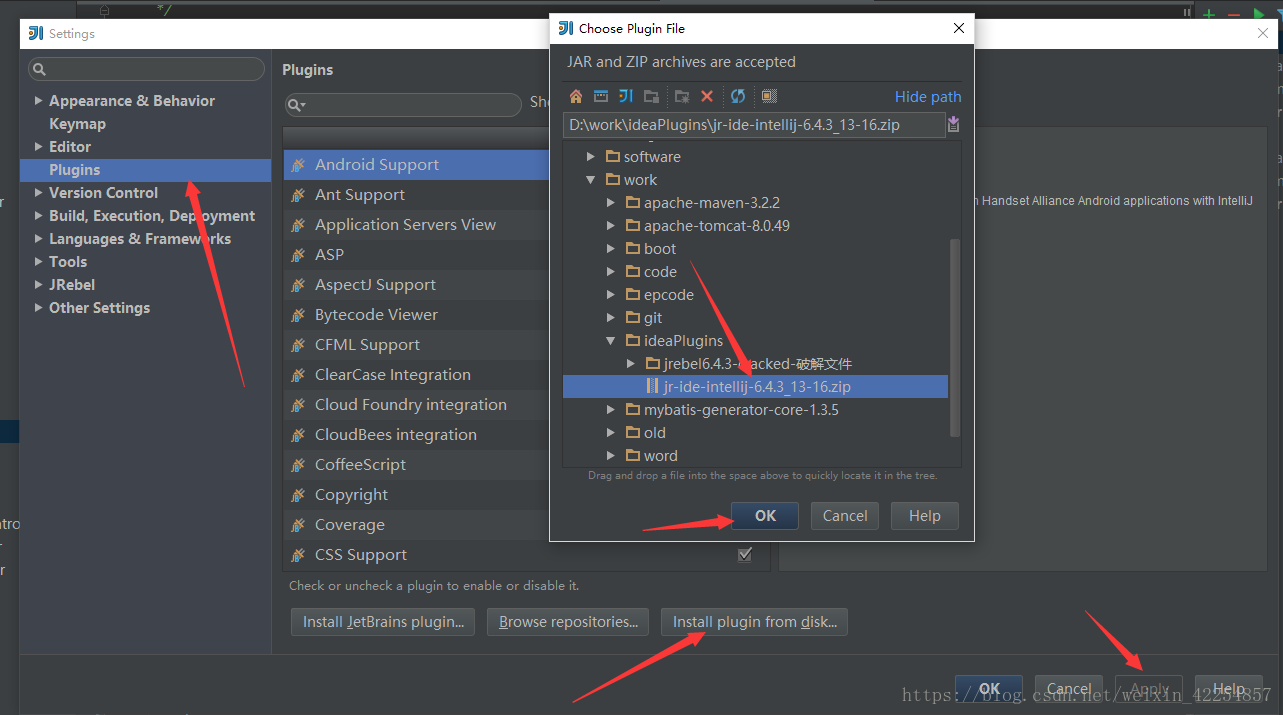Screen dimensions: 1283x715
Task: Click the CoffeeScript plugin icon
Action: click(298, 465)
